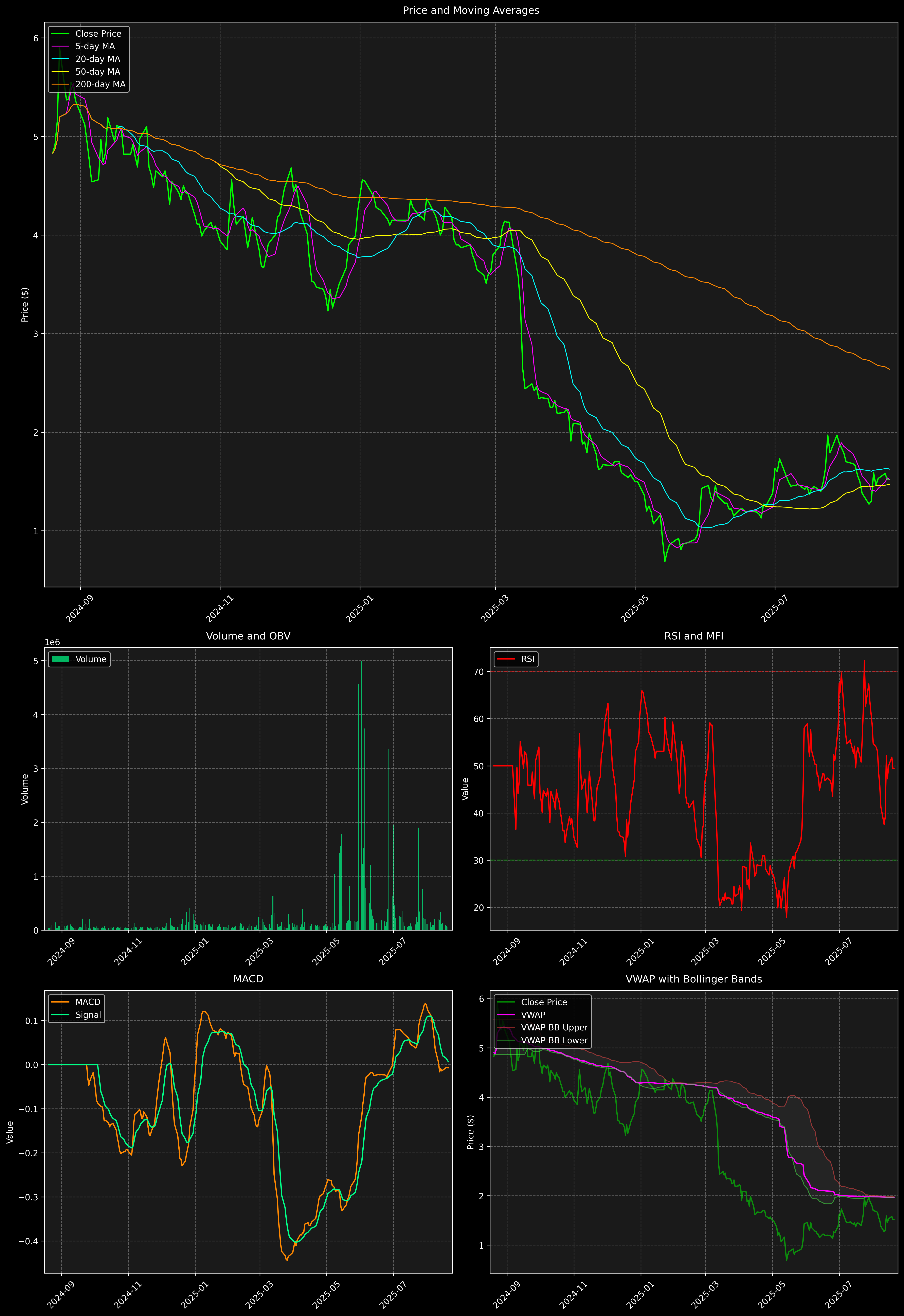Click the green Volume legend swatch
This screenshot has width=904, height=1316.
[x=60, y=659]
